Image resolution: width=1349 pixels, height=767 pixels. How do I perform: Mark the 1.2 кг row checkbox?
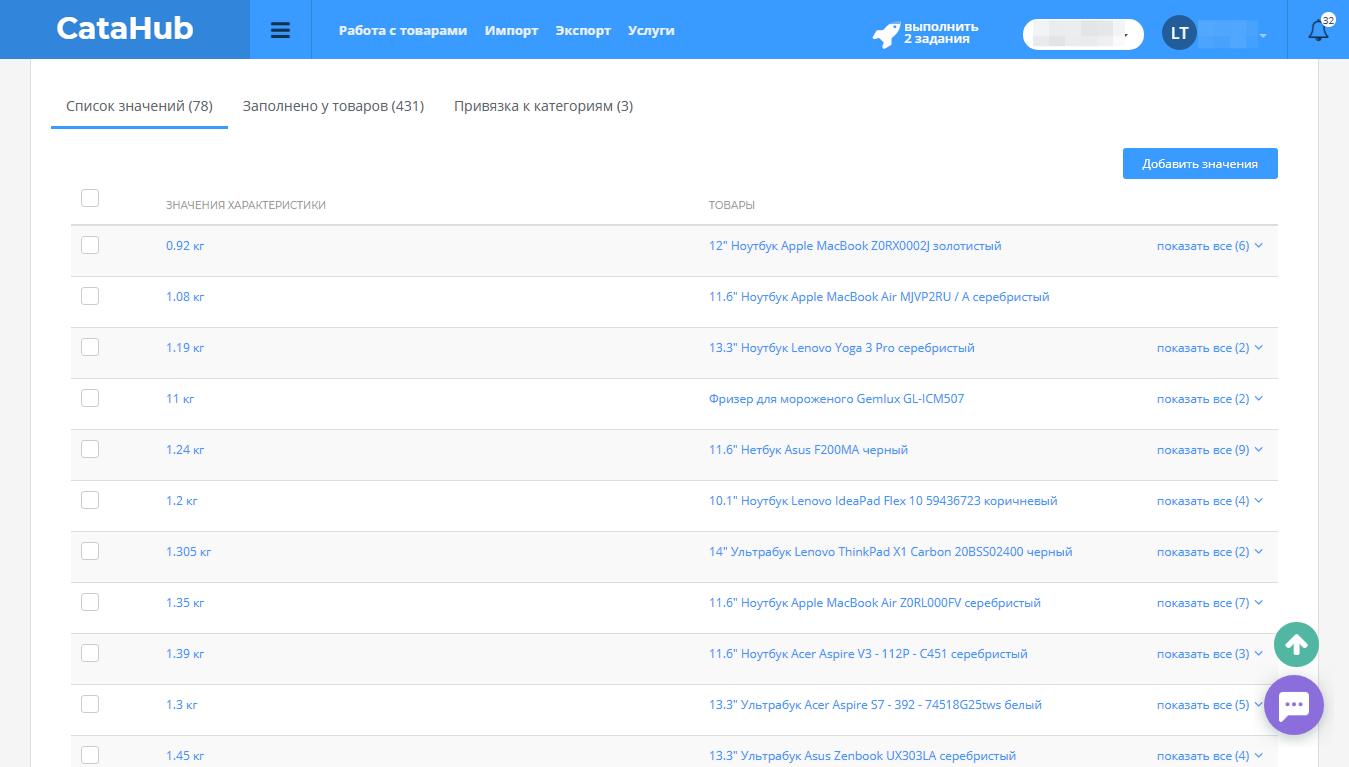point(90,500)
